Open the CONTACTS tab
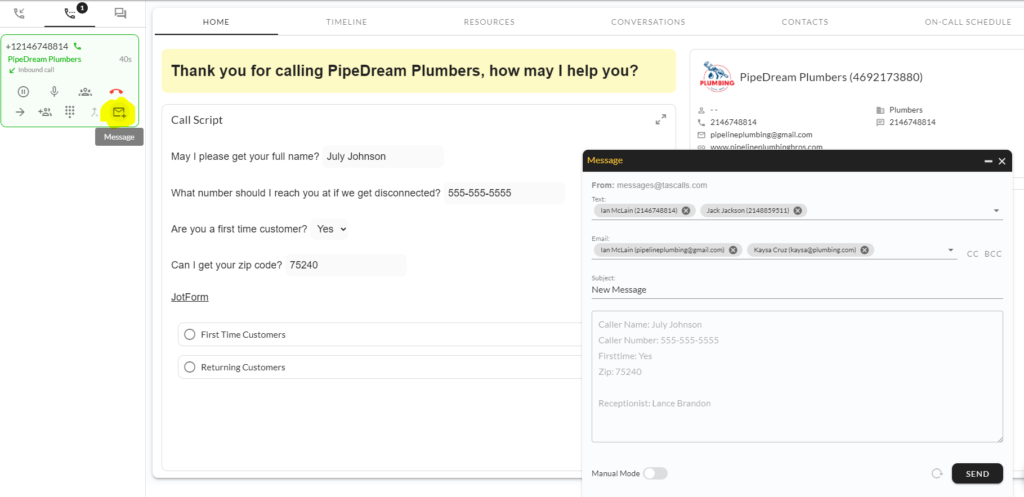Screen dimensions: 1024x497 pyautogui.click(x=805, y=22)
